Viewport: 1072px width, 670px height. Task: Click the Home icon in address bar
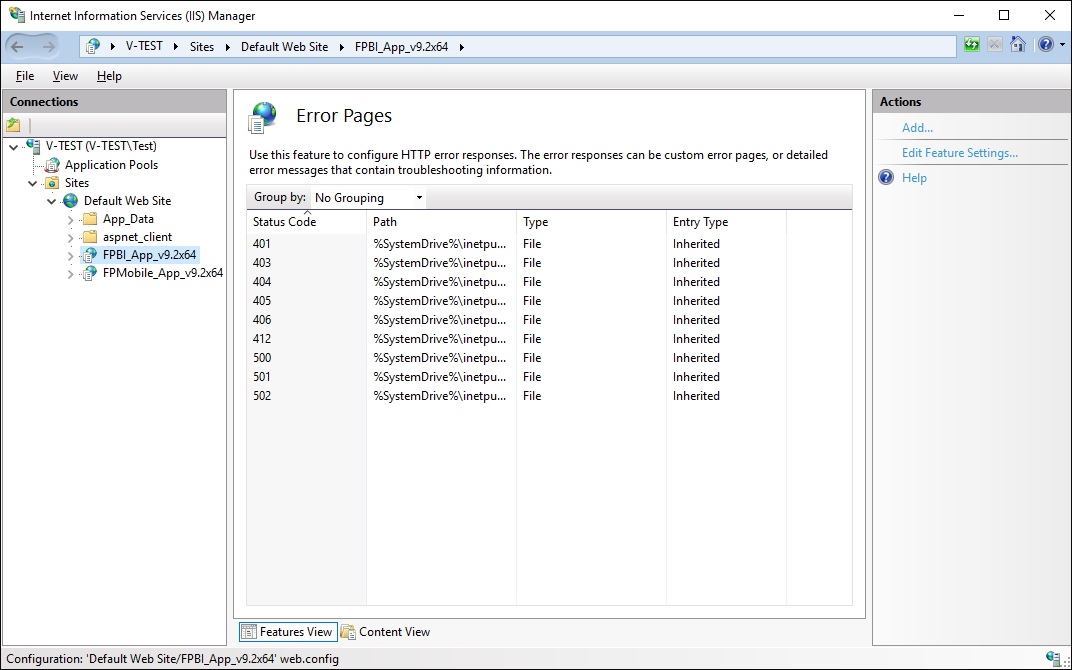pyautogui.click(x=1018, y=45)
